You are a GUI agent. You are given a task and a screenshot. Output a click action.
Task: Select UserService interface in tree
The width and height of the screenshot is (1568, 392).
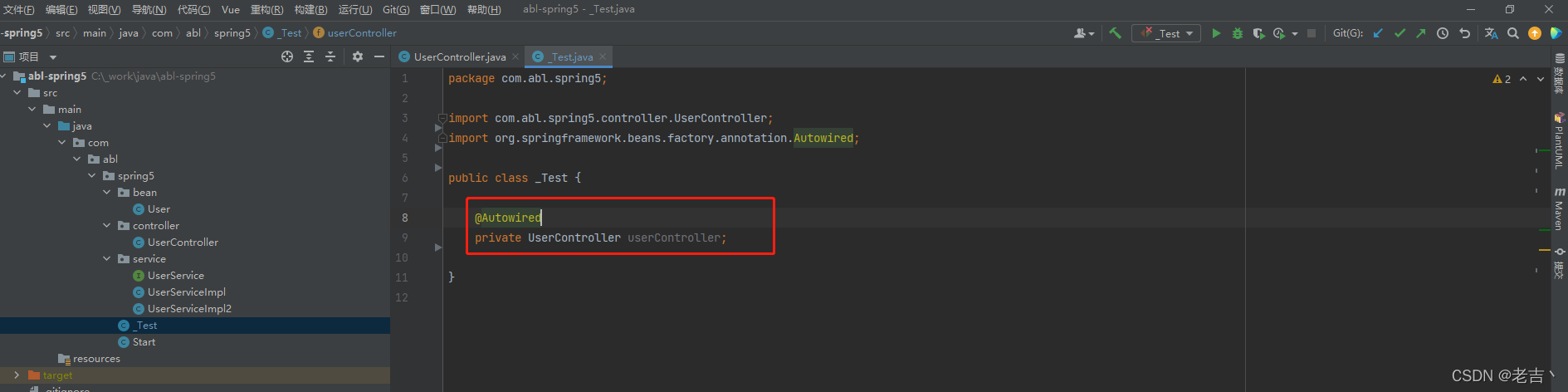click(175, 275)
